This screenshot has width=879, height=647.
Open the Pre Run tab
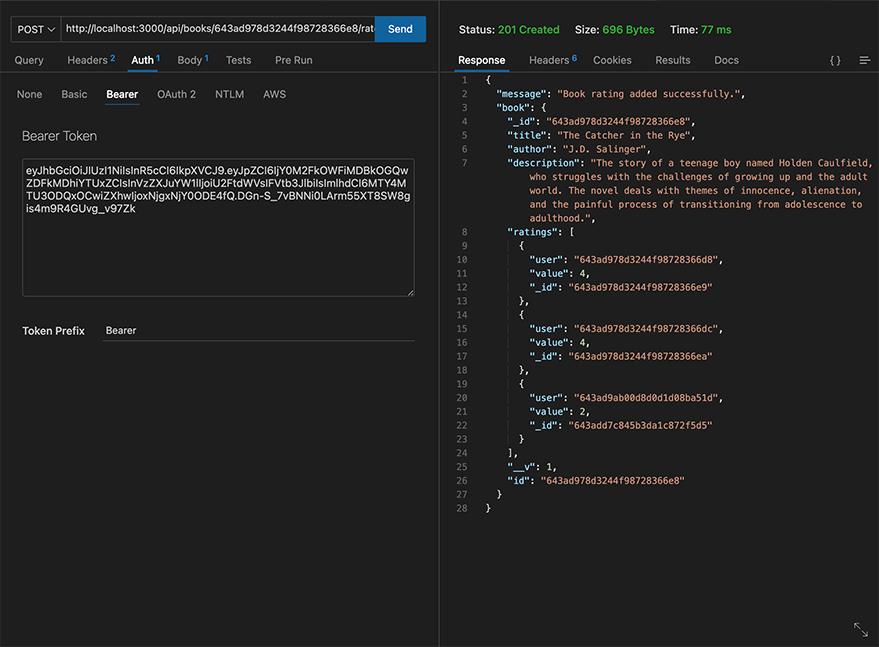click(x=294, y=60)
